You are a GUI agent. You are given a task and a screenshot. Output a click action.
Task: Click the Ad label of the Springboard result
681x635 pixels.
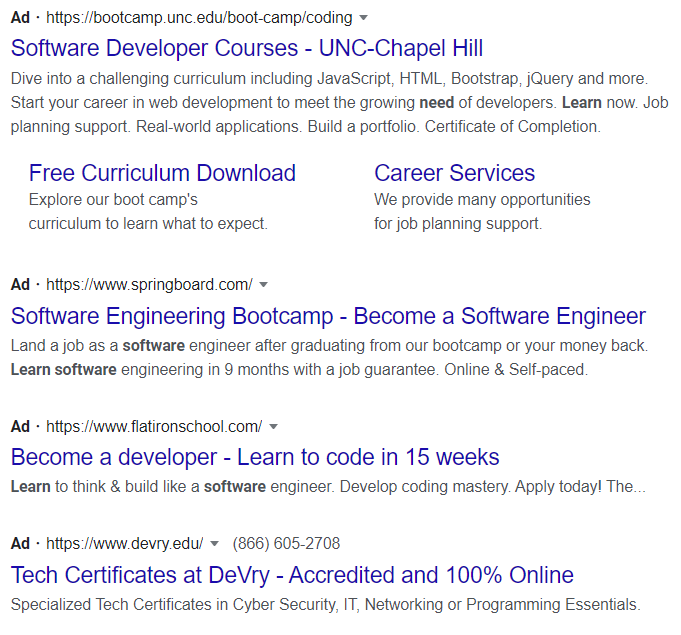point(20,285)
